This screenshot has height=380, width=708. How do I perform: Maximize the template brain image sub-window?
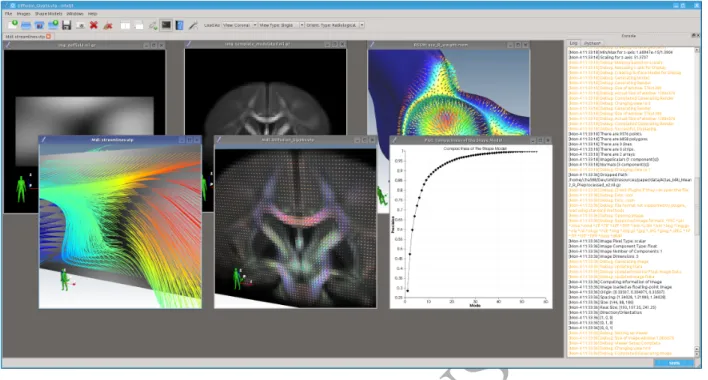coord(335,44)
